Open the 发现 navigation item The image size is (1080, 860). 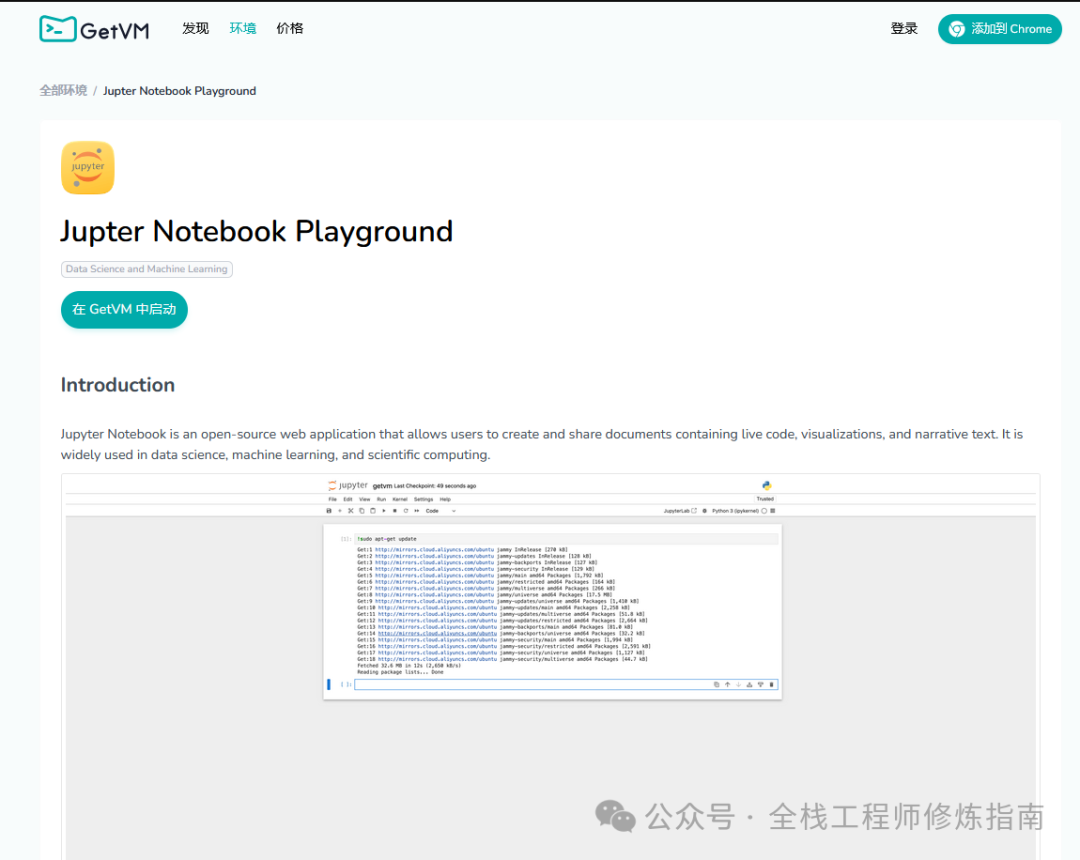pos(195,28)
